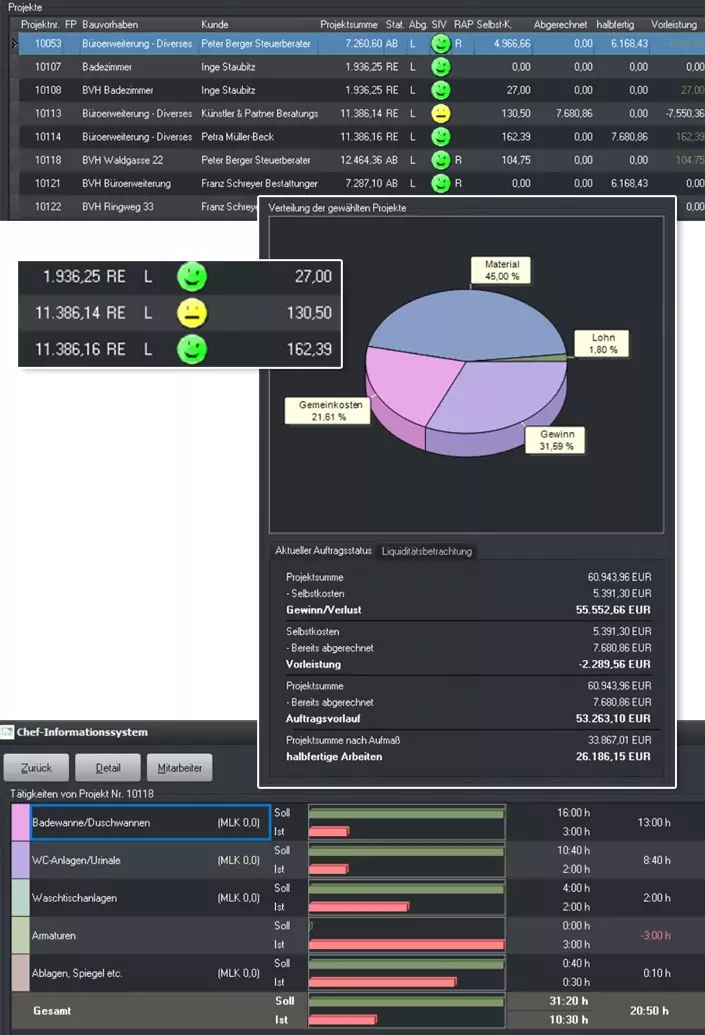This screenshot has width=705, height=1035.
Task: Open Aktueller Auftragsstatus tab
Action: click(323, 551)
